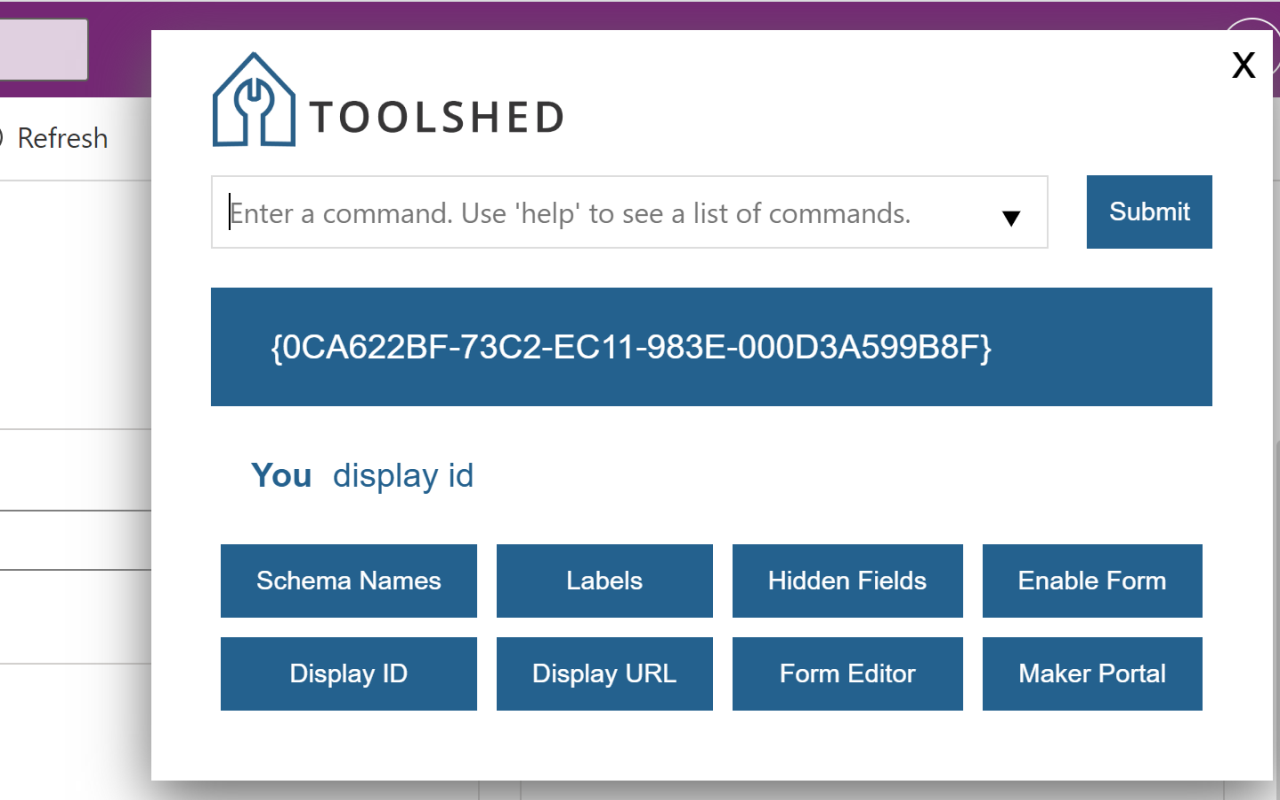Click the 'display id' command history entry
Image resolution: width=1280 pixels, height=800 pixels.
pos(403,476)
